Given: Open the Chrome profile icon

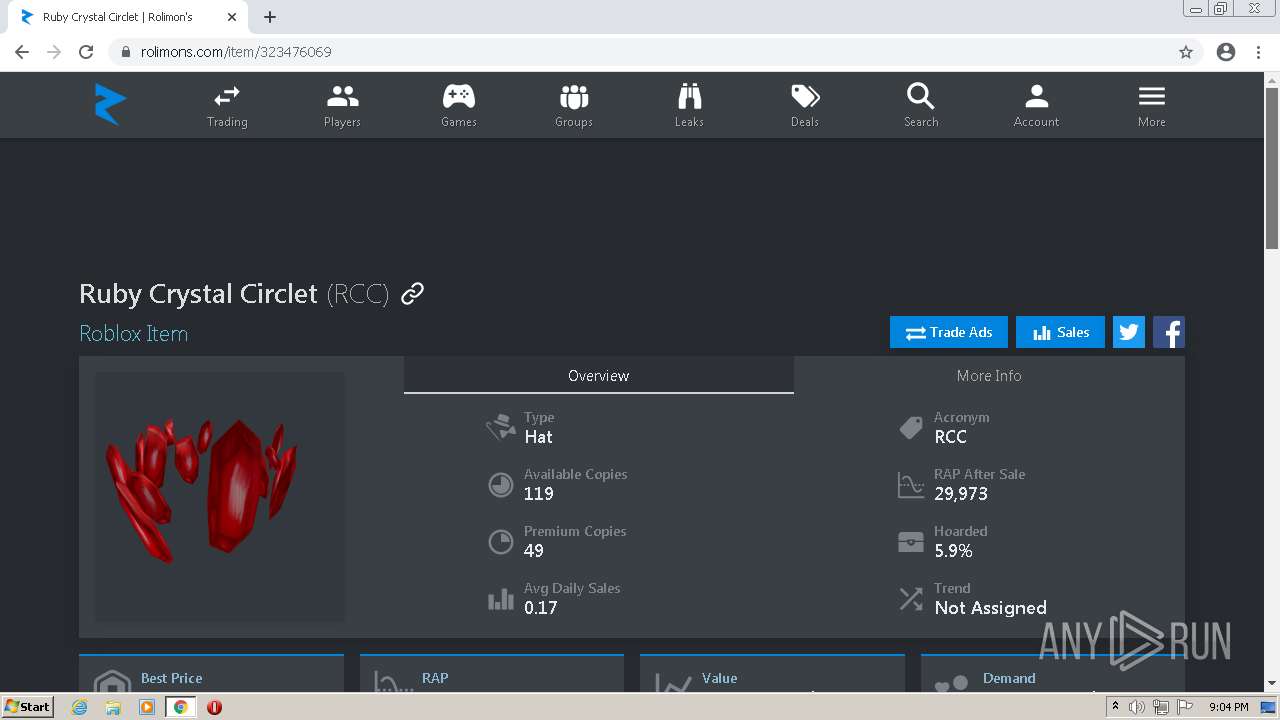Looking at the screenshot, I should coord(1226,52).
